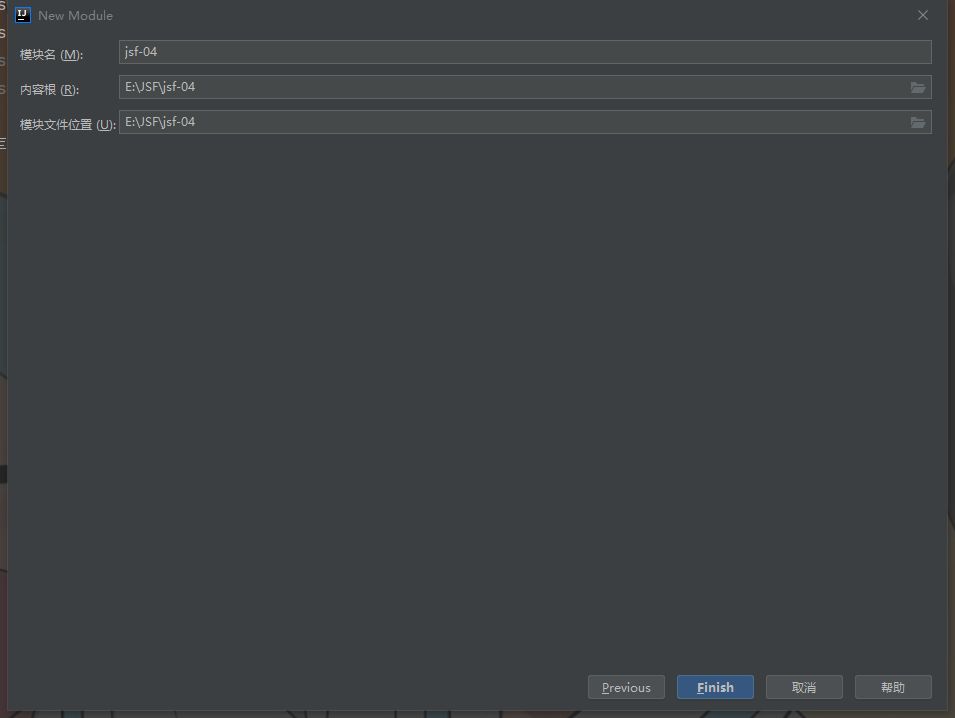Open help with the 帮助 button

[893, 687]
